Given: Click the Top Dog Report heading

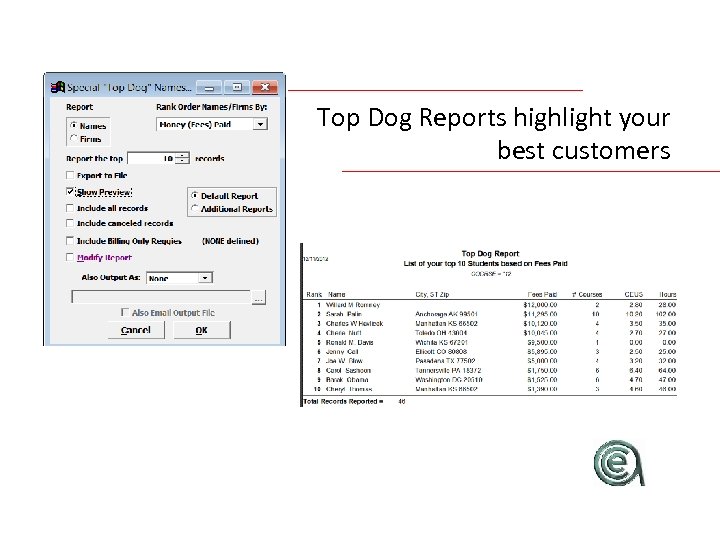Looking at the screenshot, I should coord(490,253).
